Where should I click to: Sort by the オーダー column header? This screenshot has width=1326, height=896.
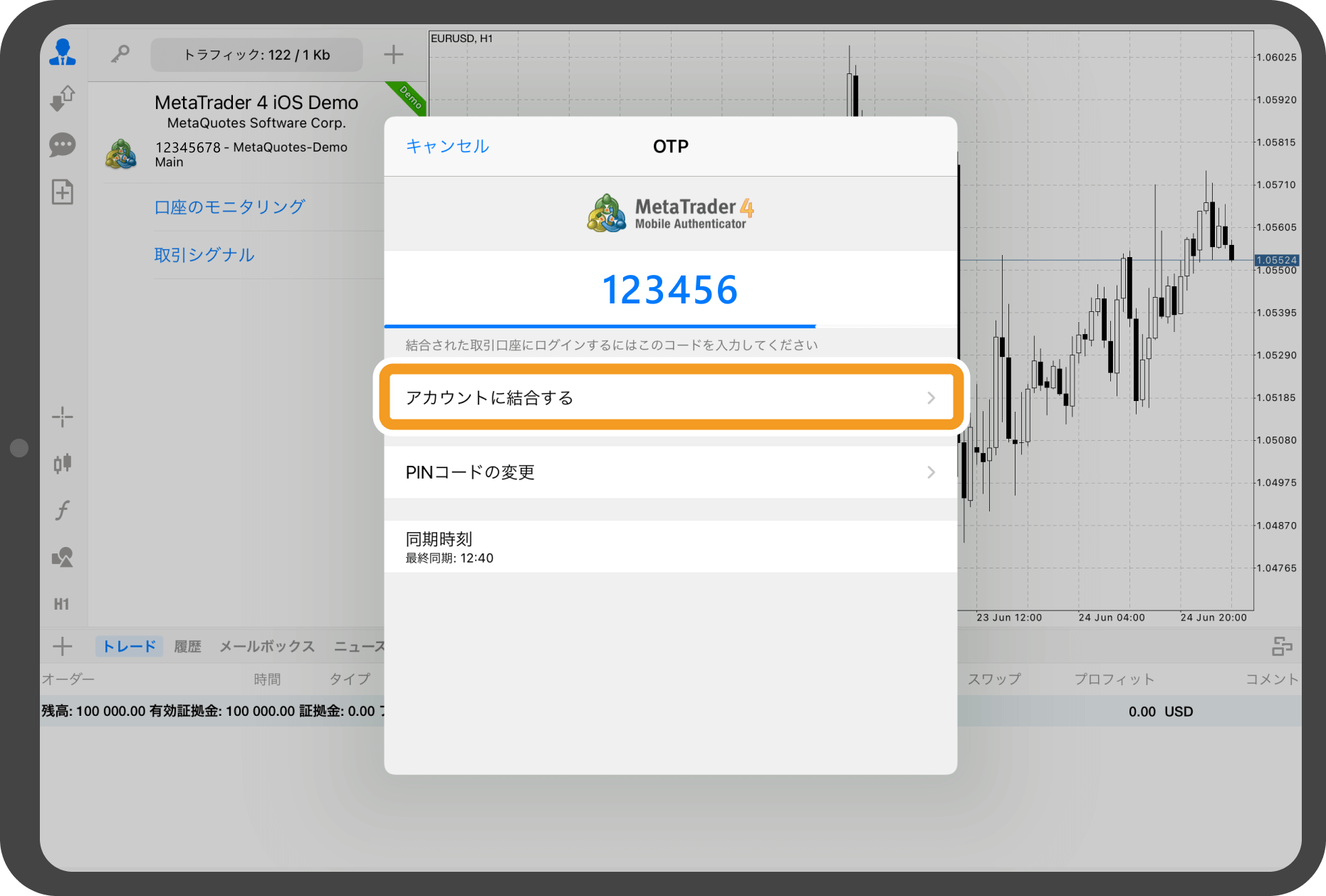click(x=68, y=679)
